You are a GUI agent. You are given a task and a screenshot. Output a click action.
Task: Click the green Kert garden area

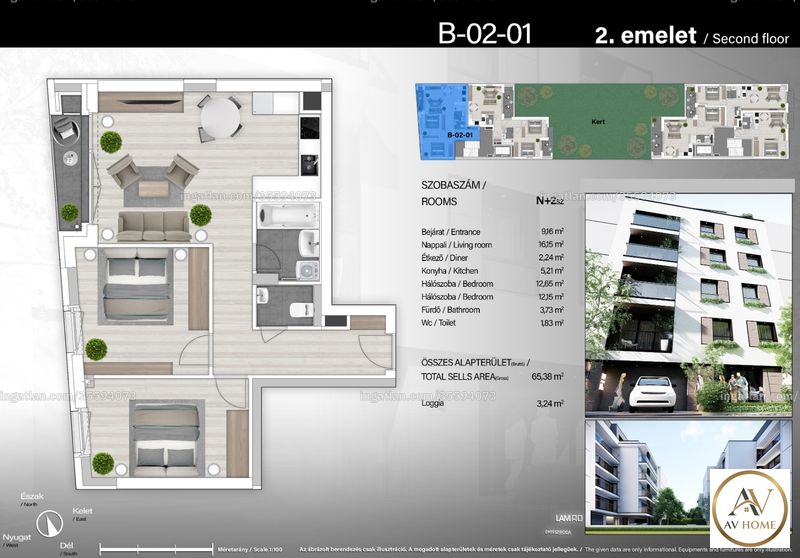click(598, 121)
